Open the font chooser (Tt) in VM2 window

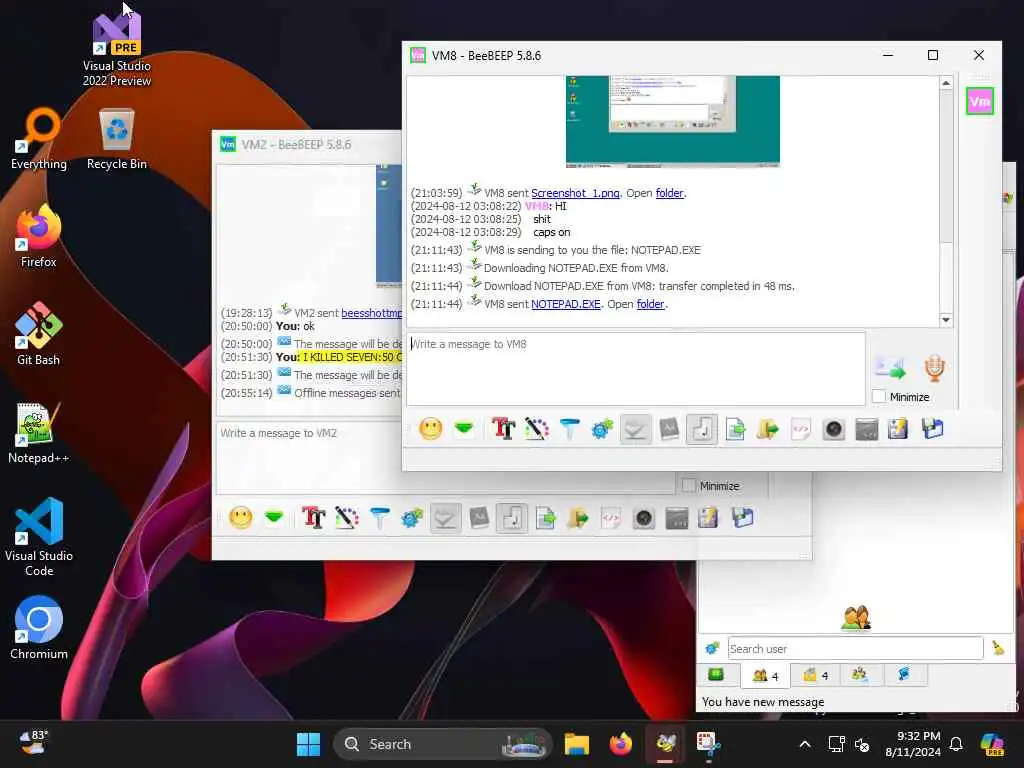coord(313,518)
